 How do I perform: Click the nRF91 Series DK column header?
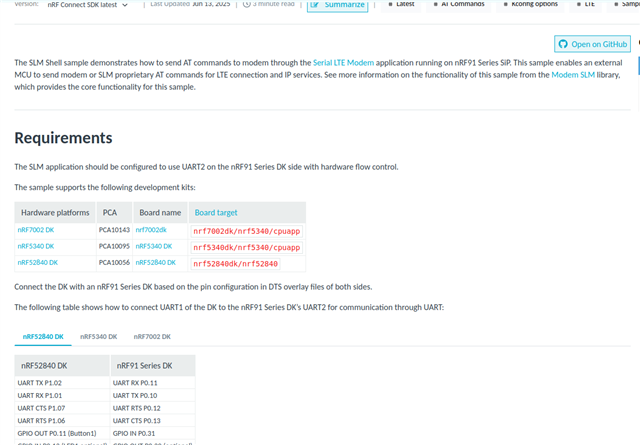pos(153,366)
